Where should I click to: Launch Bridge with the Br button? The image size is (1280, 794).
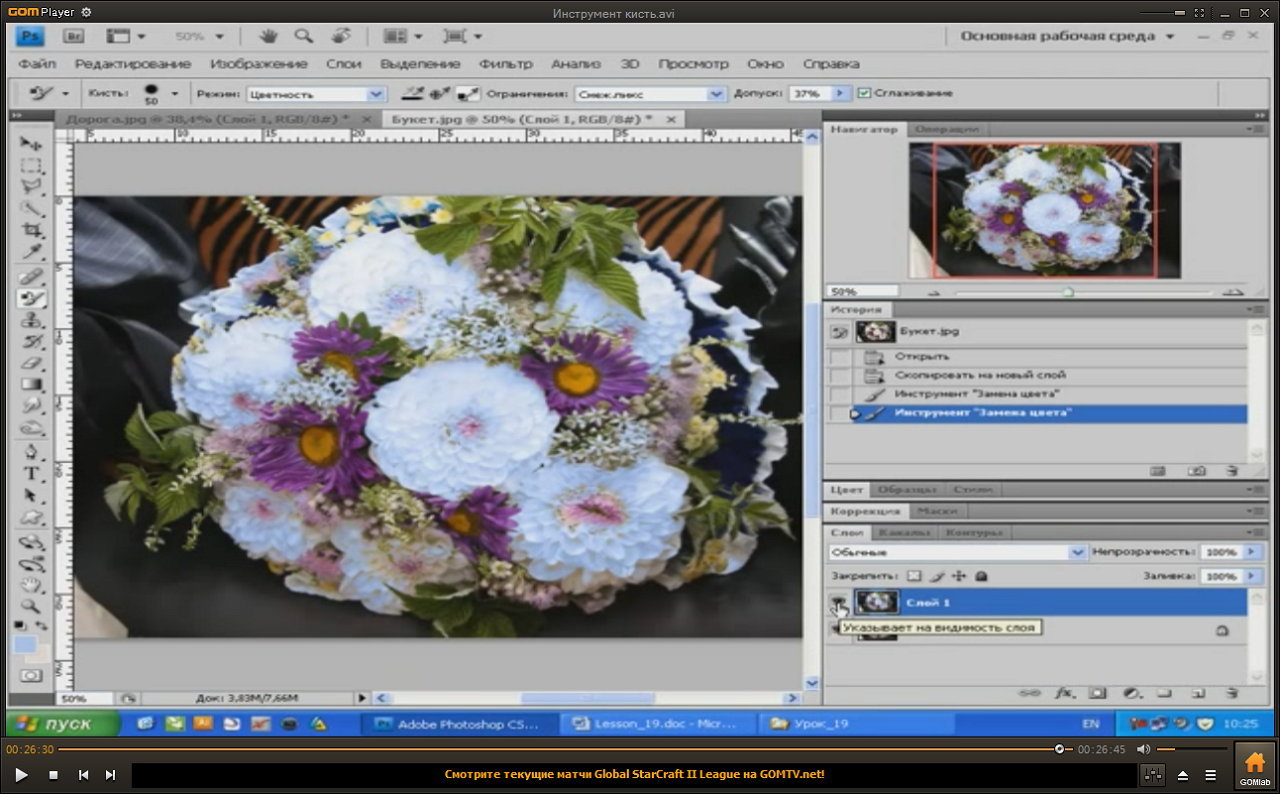point(74,36)
